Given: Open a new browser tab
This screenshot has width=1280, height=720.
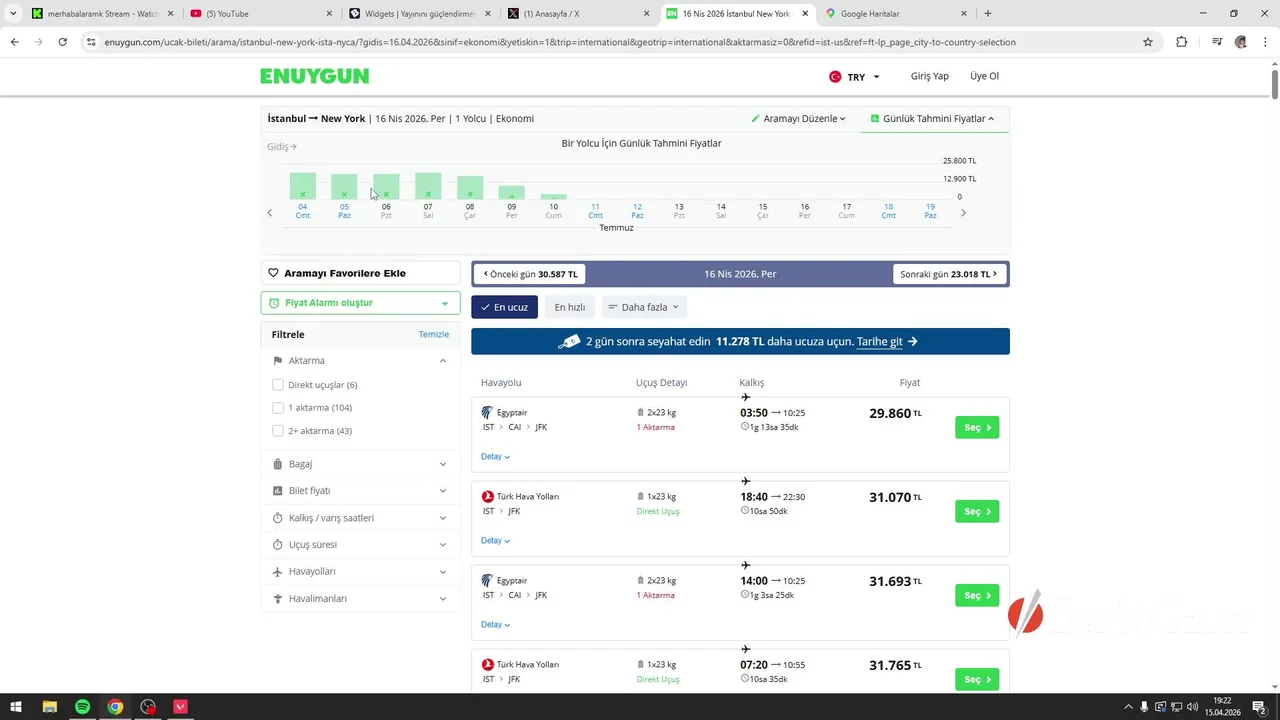Looking at the screenshot, I should (988, 14).
